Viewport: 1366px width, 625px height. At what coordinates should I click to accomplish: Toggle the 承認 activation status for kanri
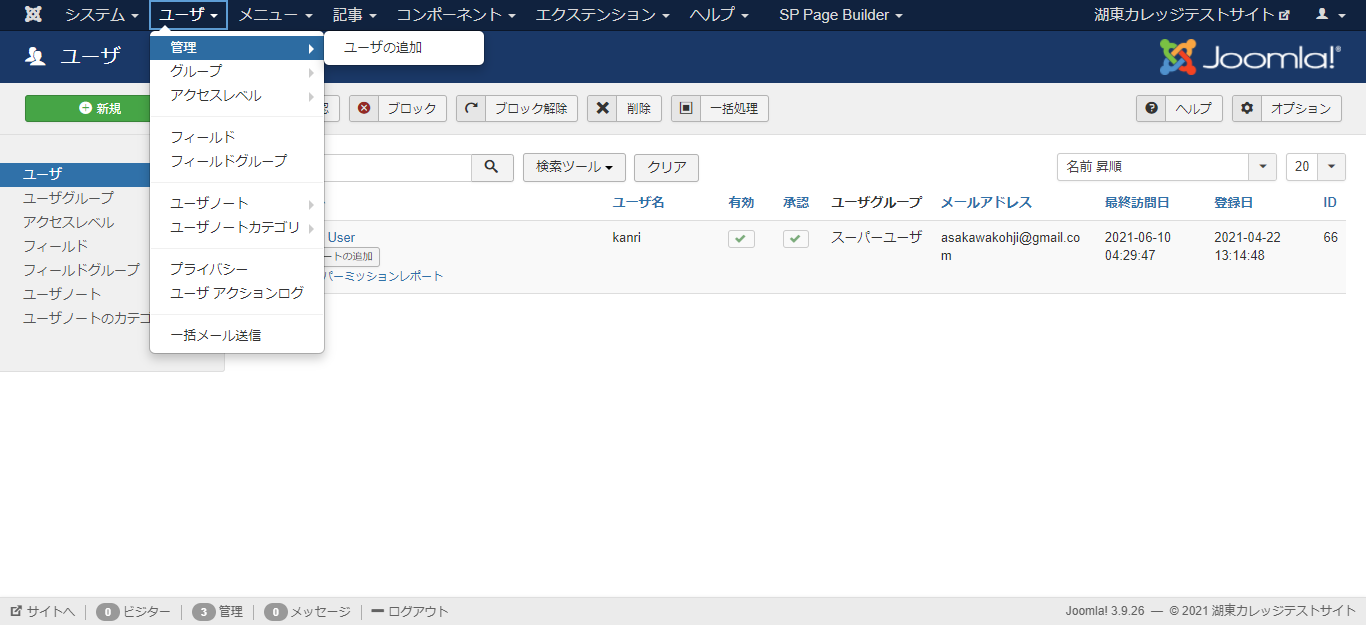(x=795, y=239)
